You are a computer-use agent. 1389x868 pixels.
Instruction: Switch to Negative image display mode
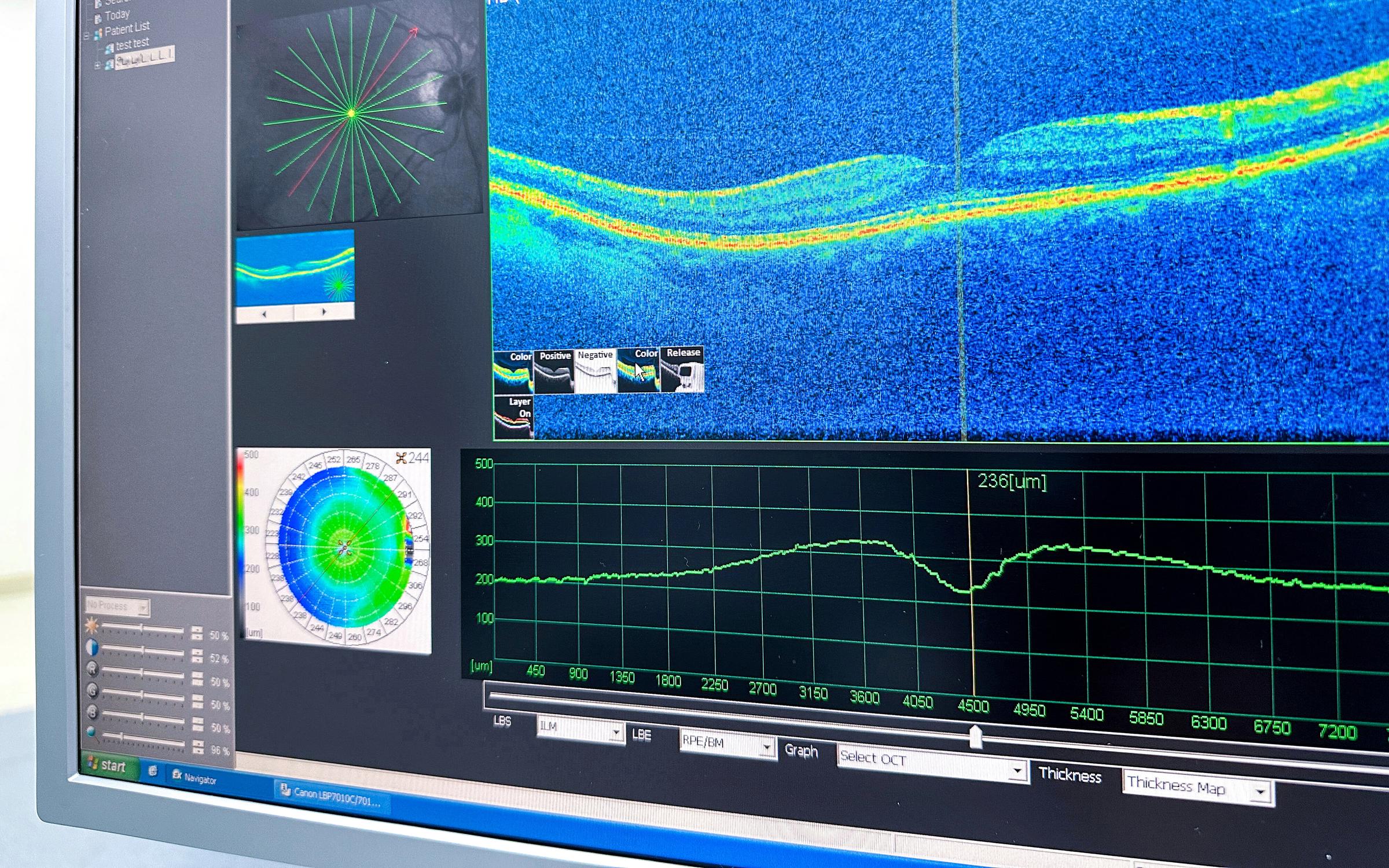[x=595, y=371]
